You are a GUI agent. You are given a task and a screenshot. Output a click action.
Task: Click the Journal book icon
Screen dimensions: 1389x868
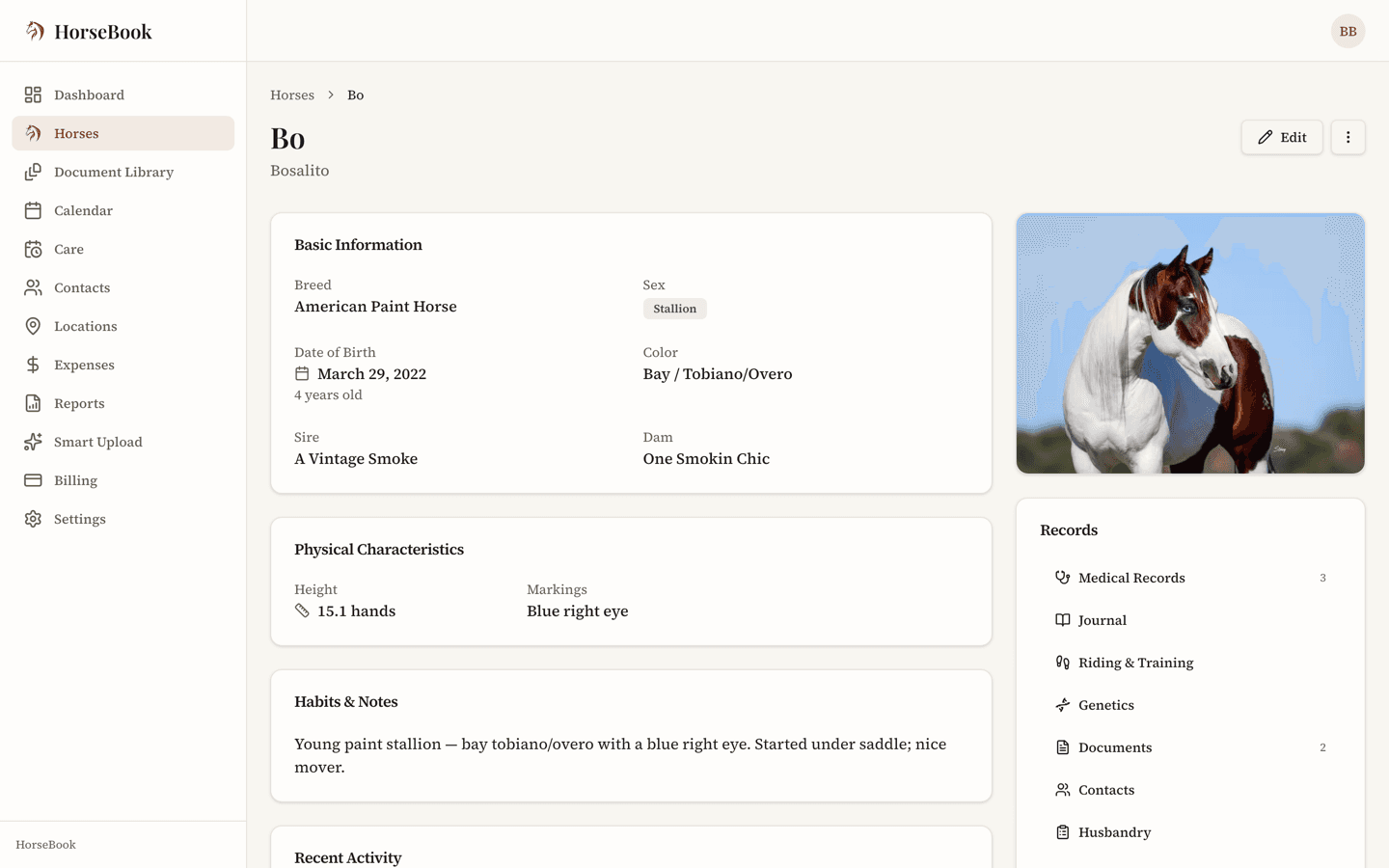pyautogui.click(x=1062, y=620)
